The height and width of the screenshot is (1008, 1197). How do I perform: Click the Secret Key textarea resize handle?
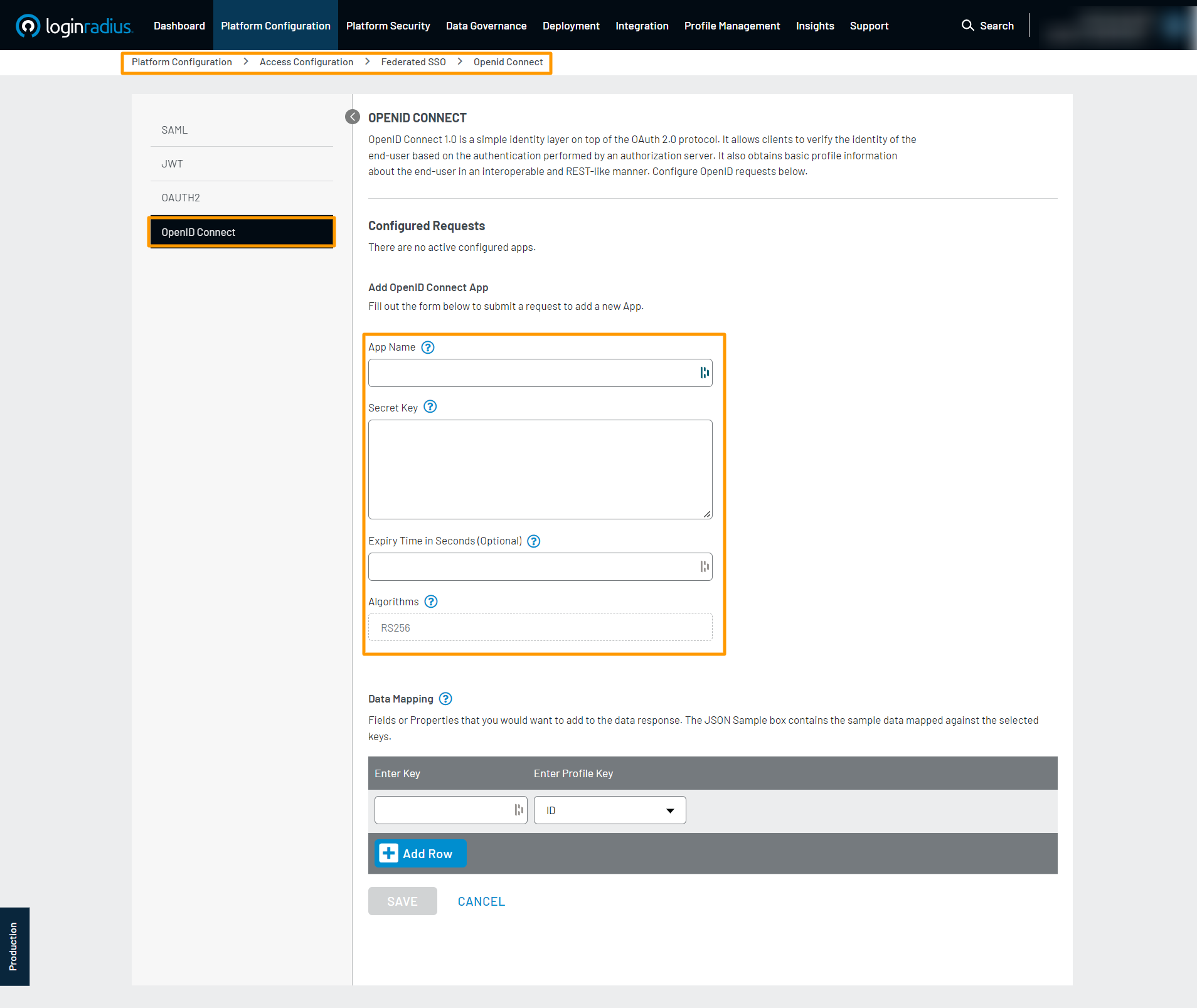tap(707, 514)
